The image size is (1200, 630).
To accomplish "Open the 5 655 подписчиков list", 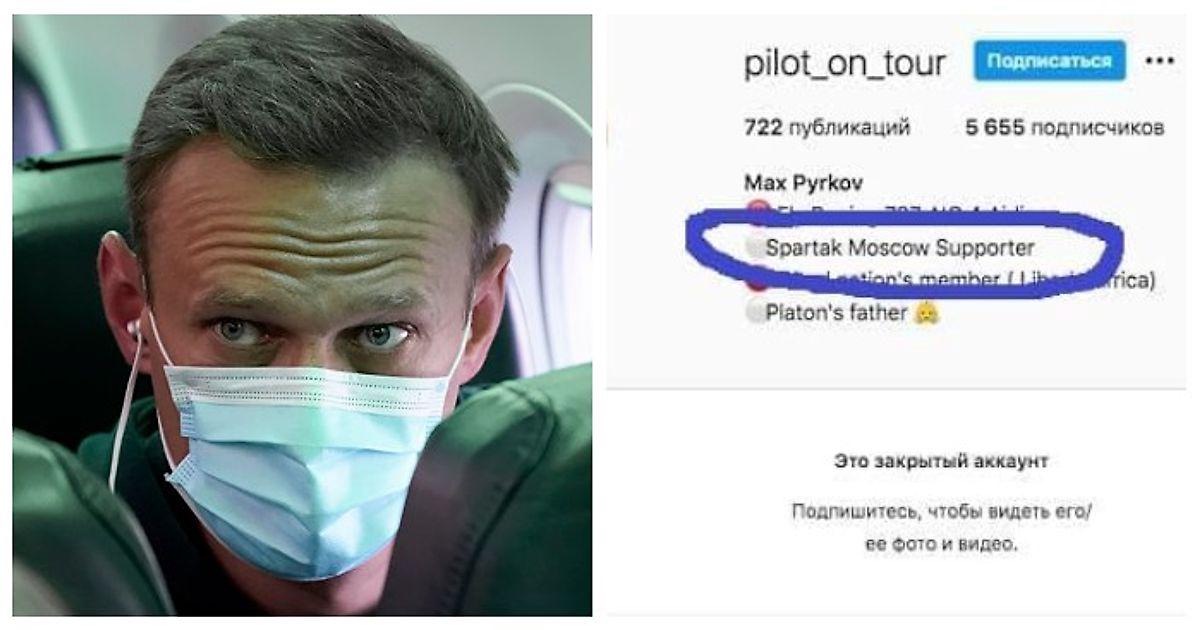I will click(x=1064, y=128).
